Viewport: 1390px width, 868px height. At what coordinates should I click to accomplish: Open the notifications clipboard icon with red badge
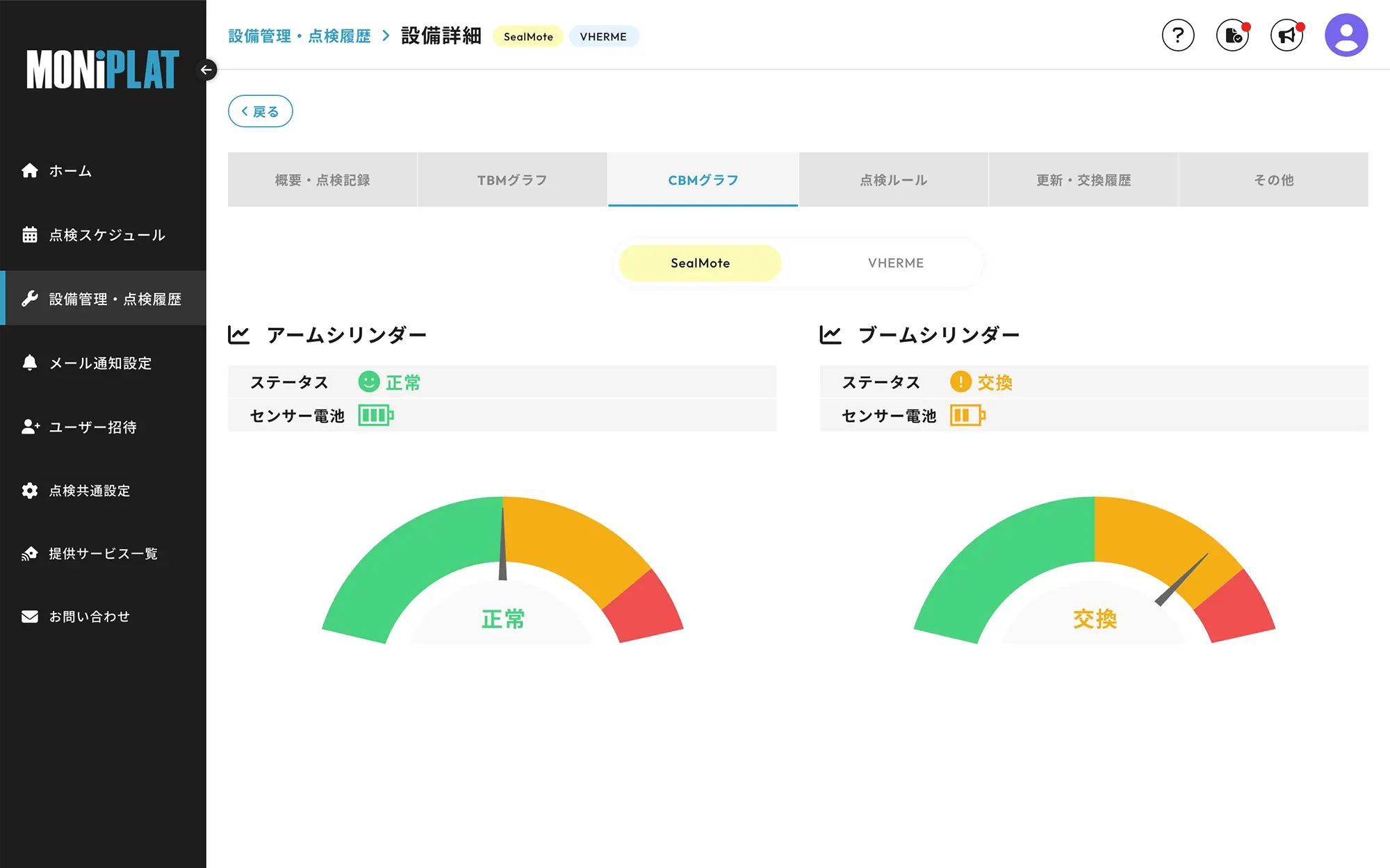tap(1232, 35)
